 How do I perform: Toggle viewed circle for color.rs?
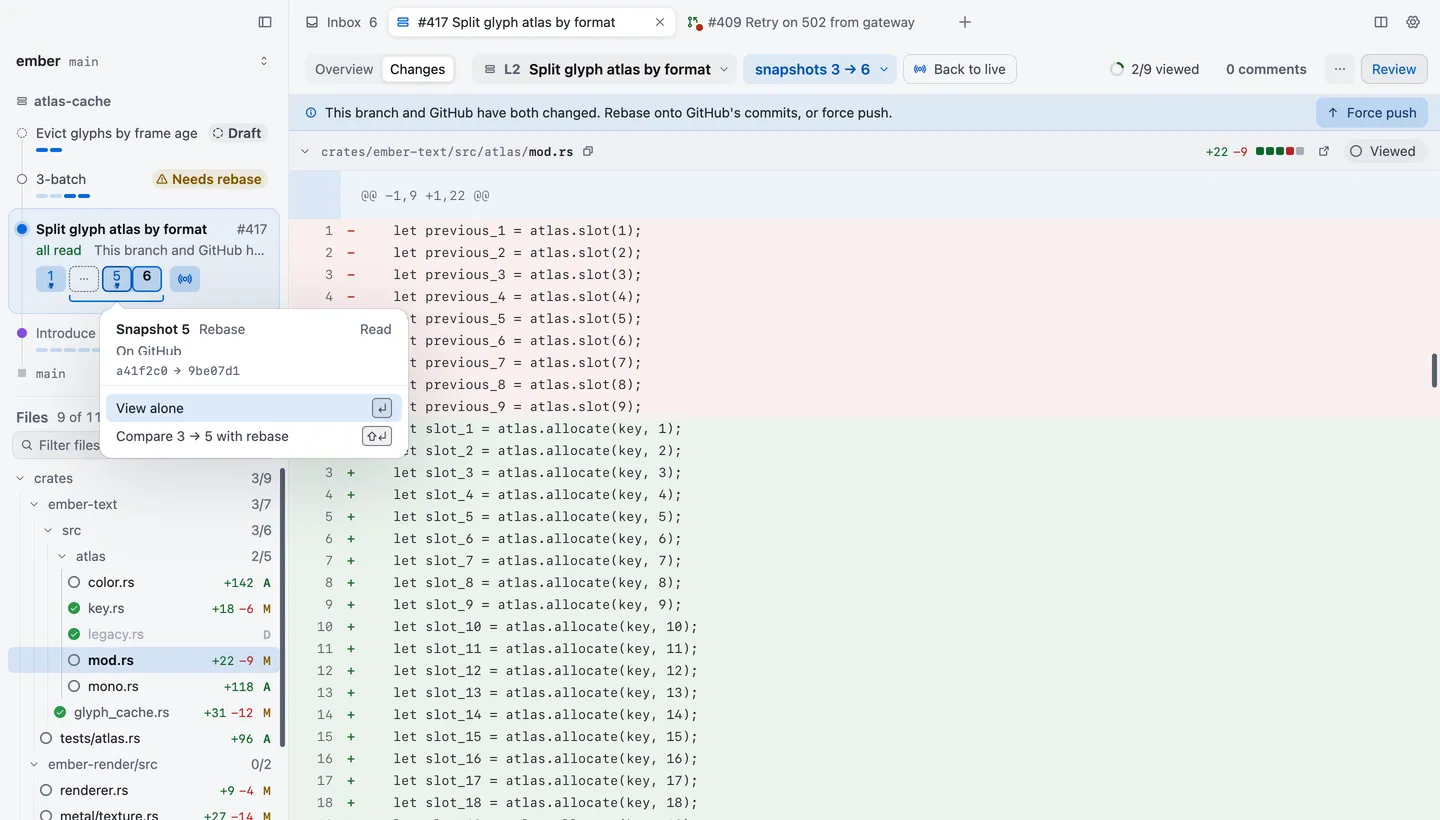coord(74,582)
